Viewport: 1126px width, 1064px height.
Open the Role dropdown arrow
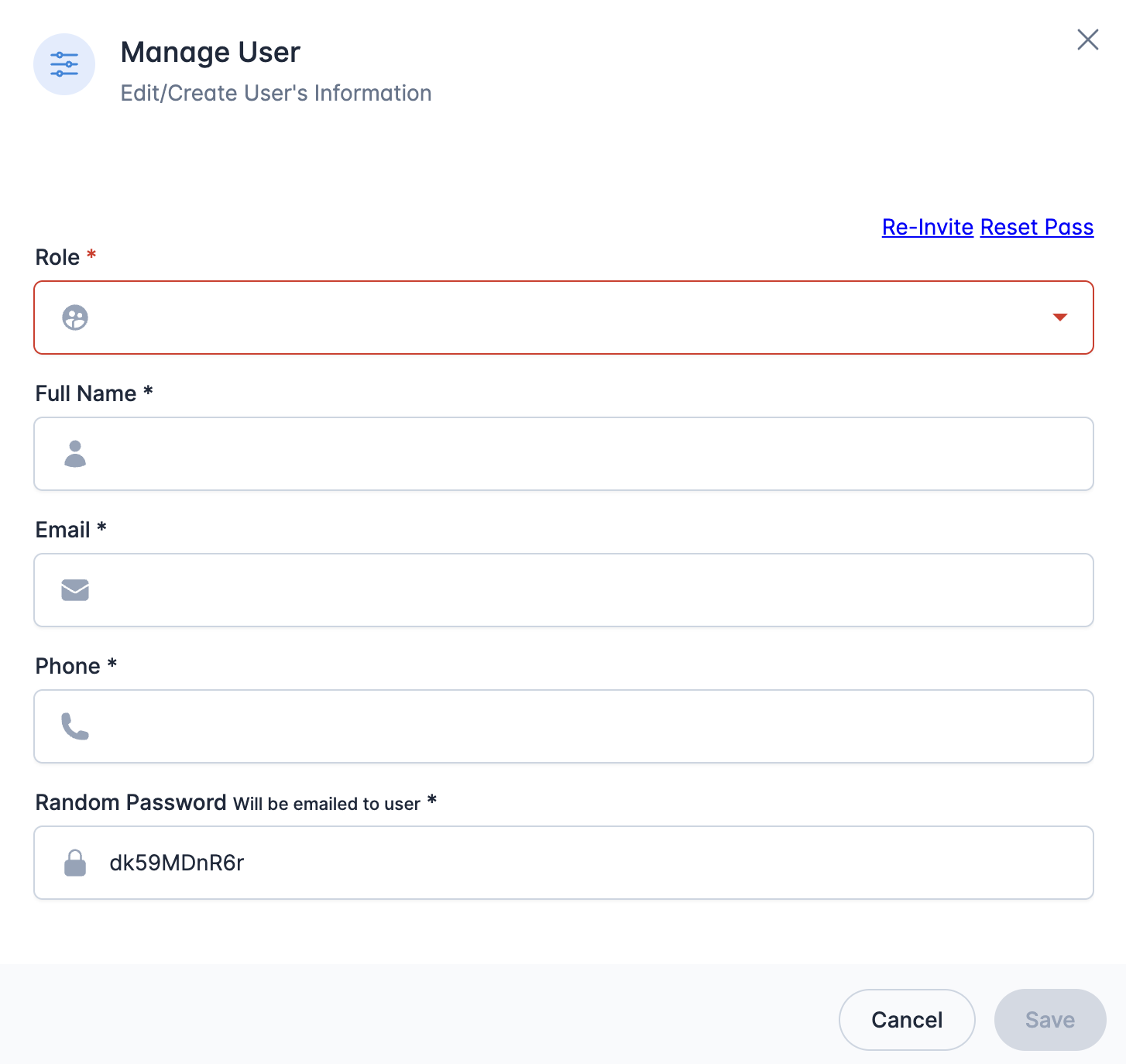(x=1059, y=317)
